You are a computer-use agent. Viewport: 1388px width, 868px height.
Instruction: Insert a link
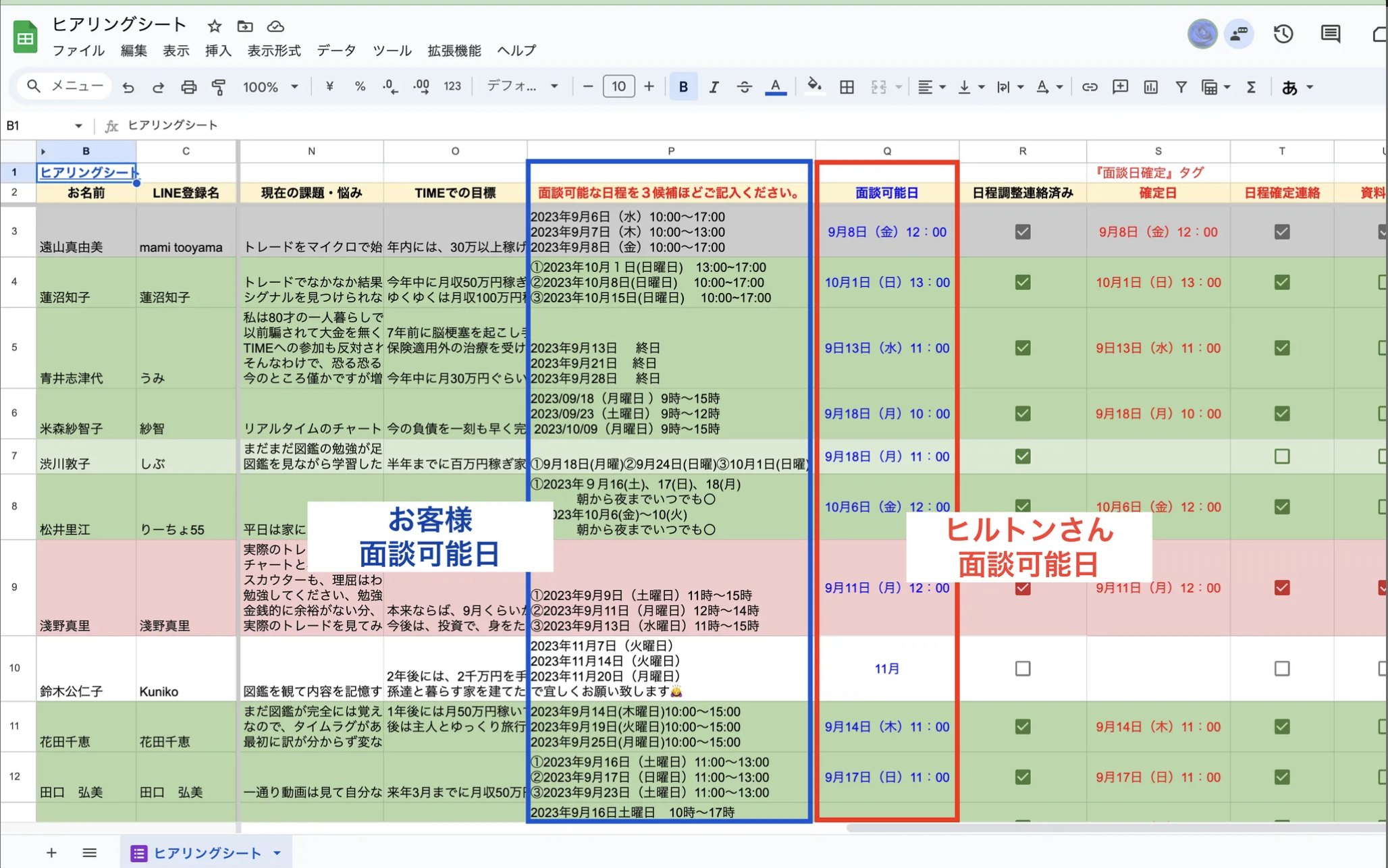pos(1089,86)
